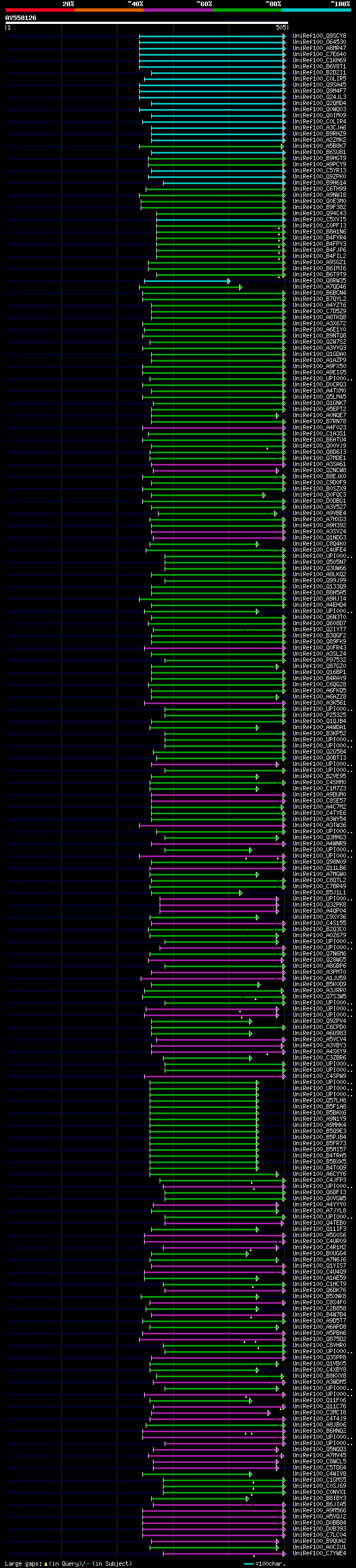
Task: Click the UniRef100_Q0FR43 label
Action: pos(319,647)
